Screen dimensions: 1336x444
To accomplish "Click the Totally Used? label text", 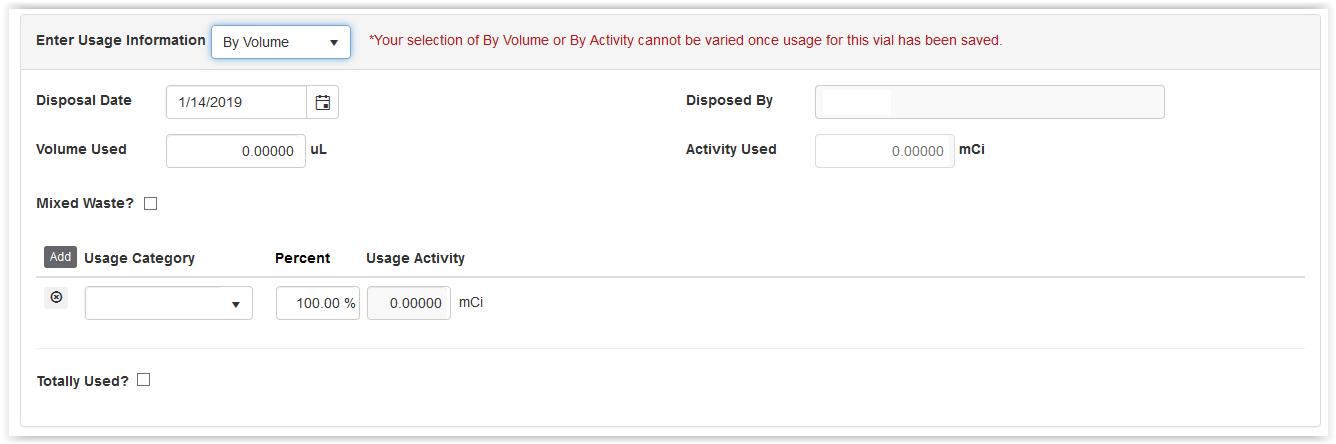I will tap(83, 381).
